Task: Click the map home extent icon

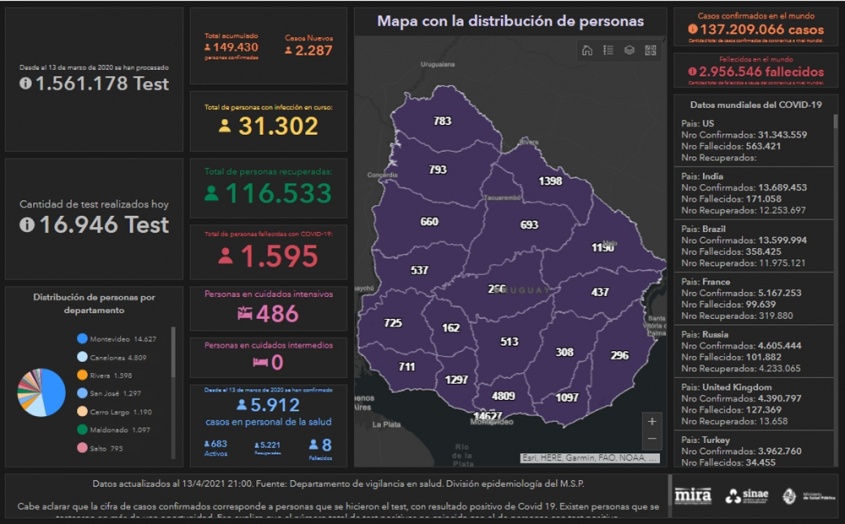Action: tap(587, 51)
